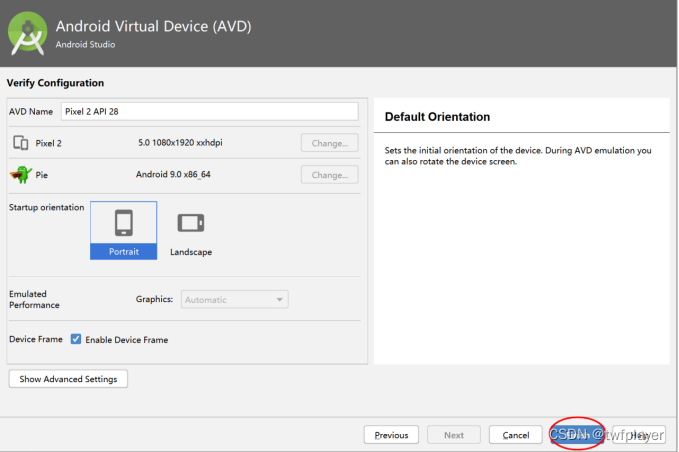The width and height of the screenshot is (679, 452).
Task: Click the 'AVD Name' label
Action: (31, 112)
